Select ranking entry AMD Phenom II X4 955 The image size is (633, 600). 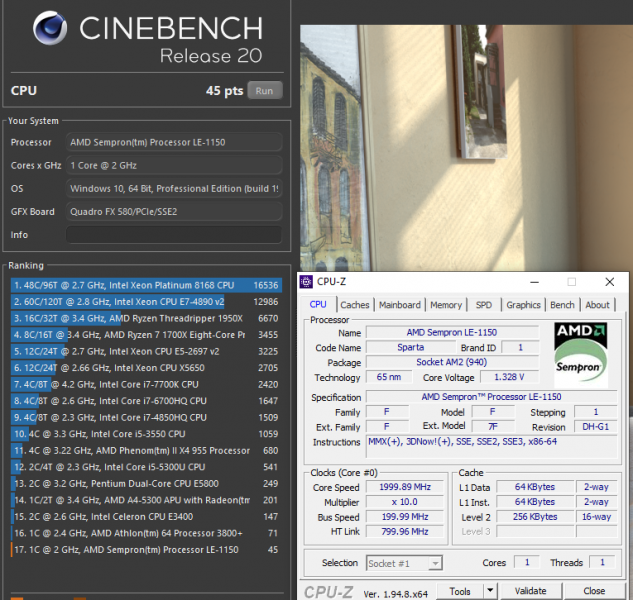[146, 451]
